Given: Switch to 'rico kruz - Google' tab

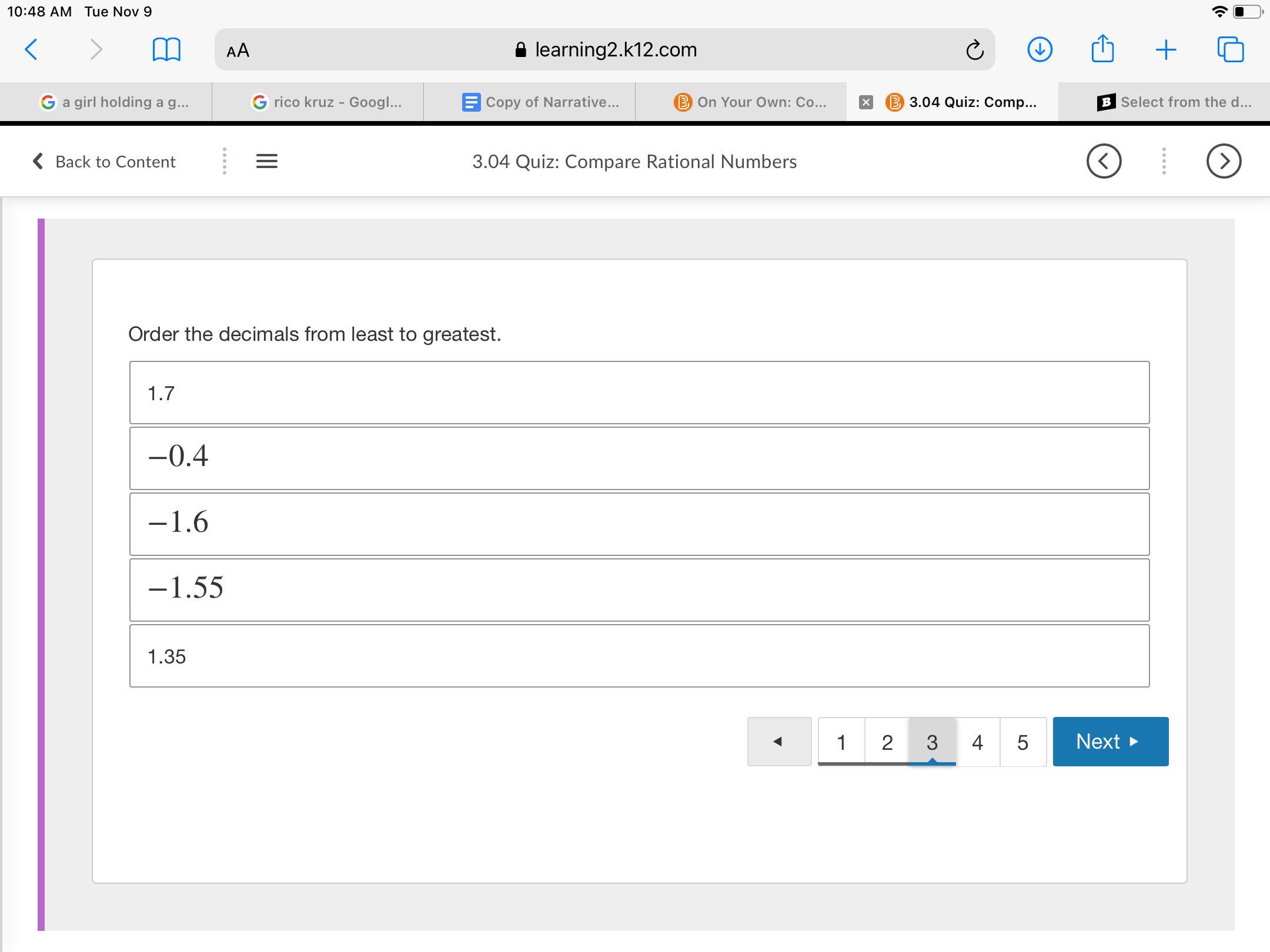Looking at the screenshot, I should click(327, 102).
